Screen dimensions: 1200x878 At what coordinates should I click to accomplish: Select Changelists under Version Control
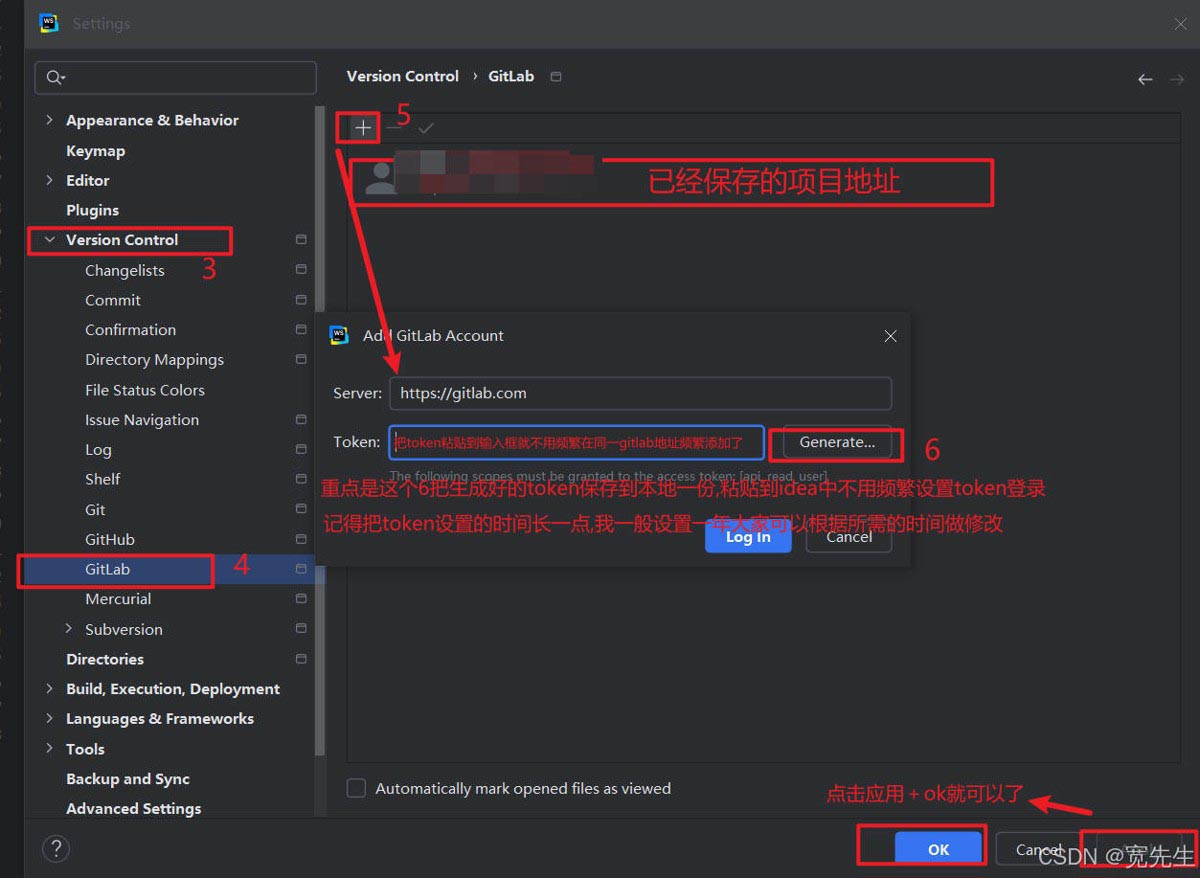tap(125, 270)
